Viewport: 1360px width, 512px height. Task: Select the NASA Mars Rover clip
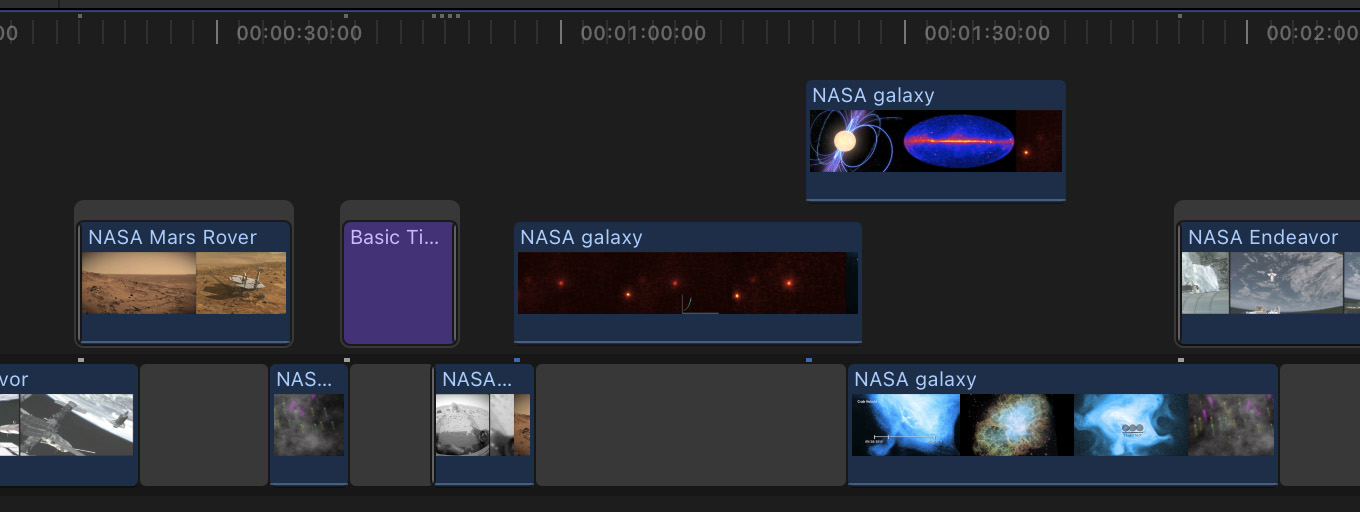[184, 283]
